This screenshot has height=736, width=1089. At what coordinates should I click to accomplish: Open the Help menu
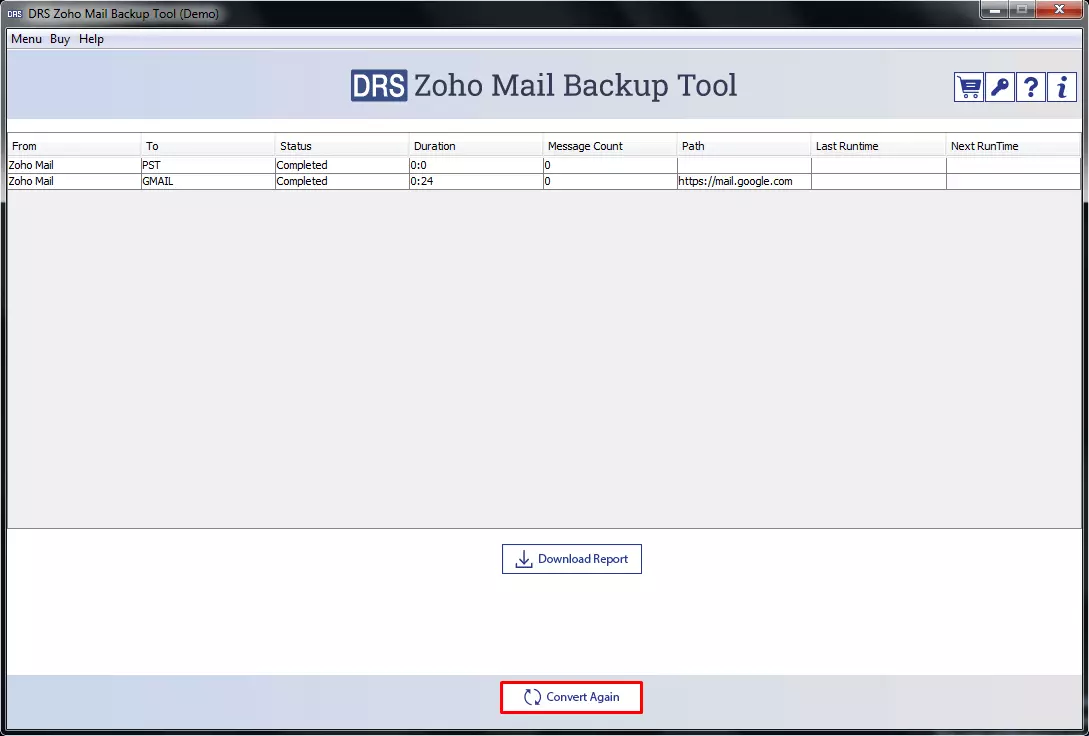tap(91, 39)
